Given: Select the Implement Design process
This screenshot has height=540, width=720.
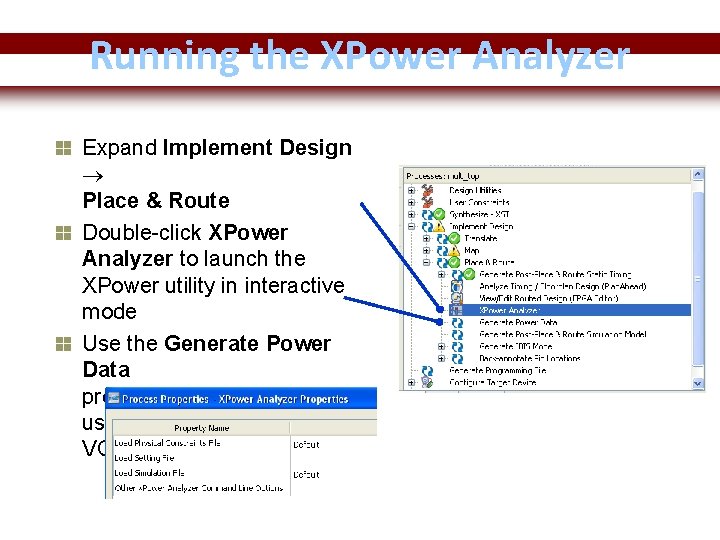Looking at the screenshot, I should pyautogui.click(x=481, y=226).
